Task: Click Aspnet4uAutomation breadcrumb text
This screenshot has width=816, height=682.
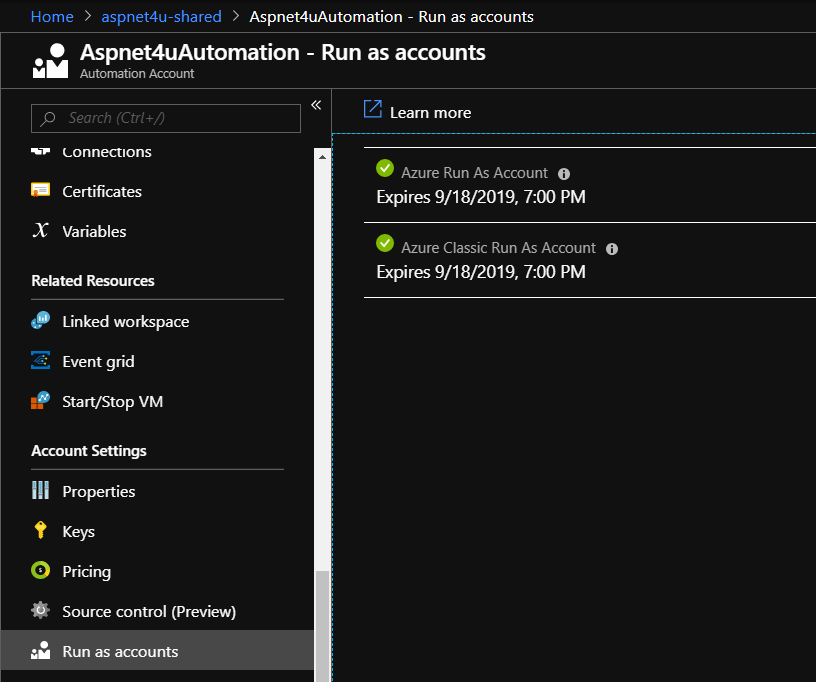Action: 391,17
